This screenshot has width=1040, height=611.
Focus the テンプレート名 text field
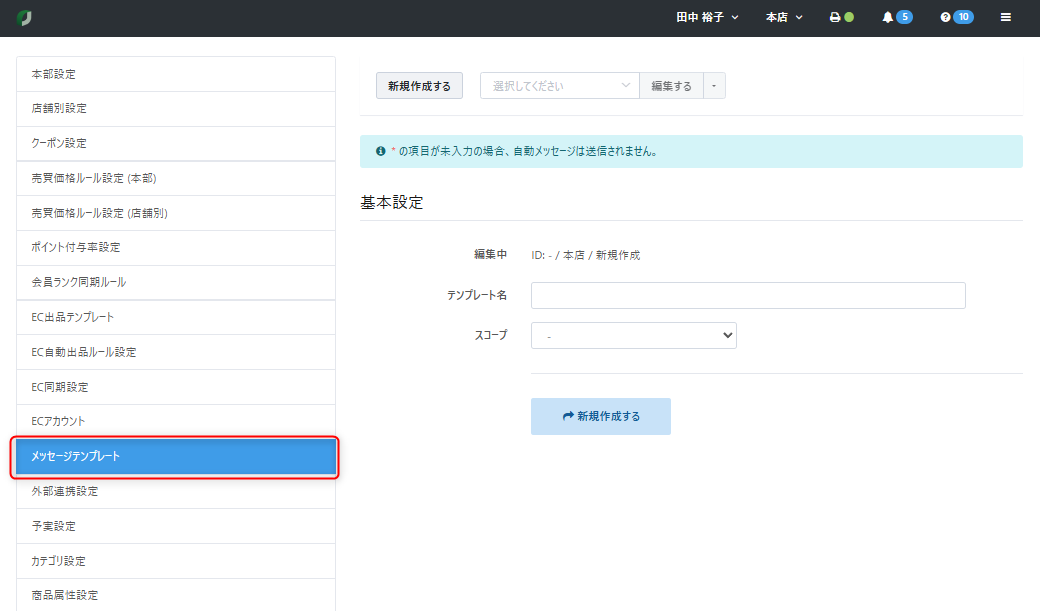(747, 296)
